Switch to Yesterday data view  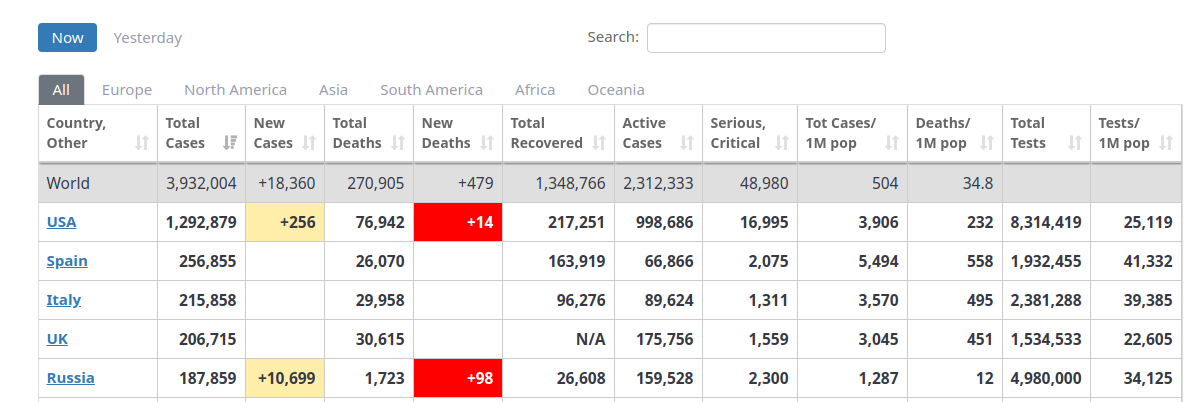point(148,38)
